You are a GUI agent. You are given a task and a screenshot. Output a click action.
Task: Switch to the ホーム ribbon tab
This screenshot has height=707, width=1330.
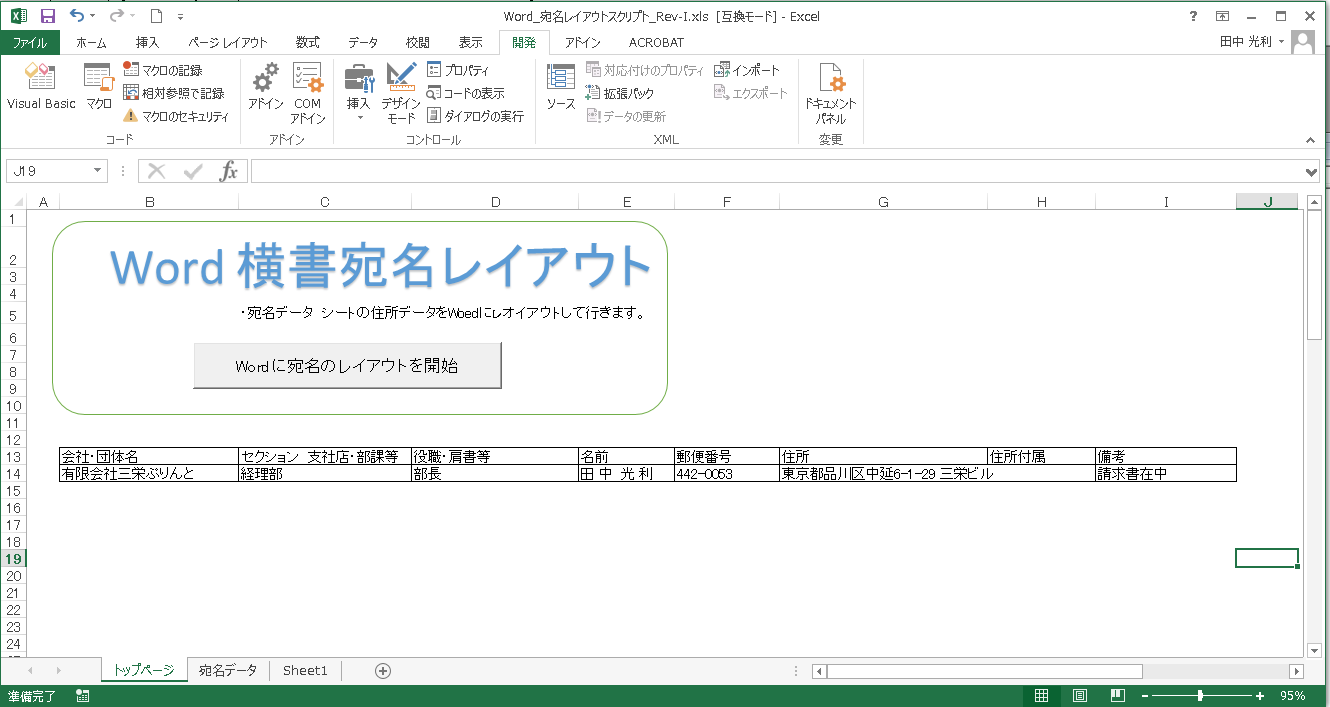(91, 43)
